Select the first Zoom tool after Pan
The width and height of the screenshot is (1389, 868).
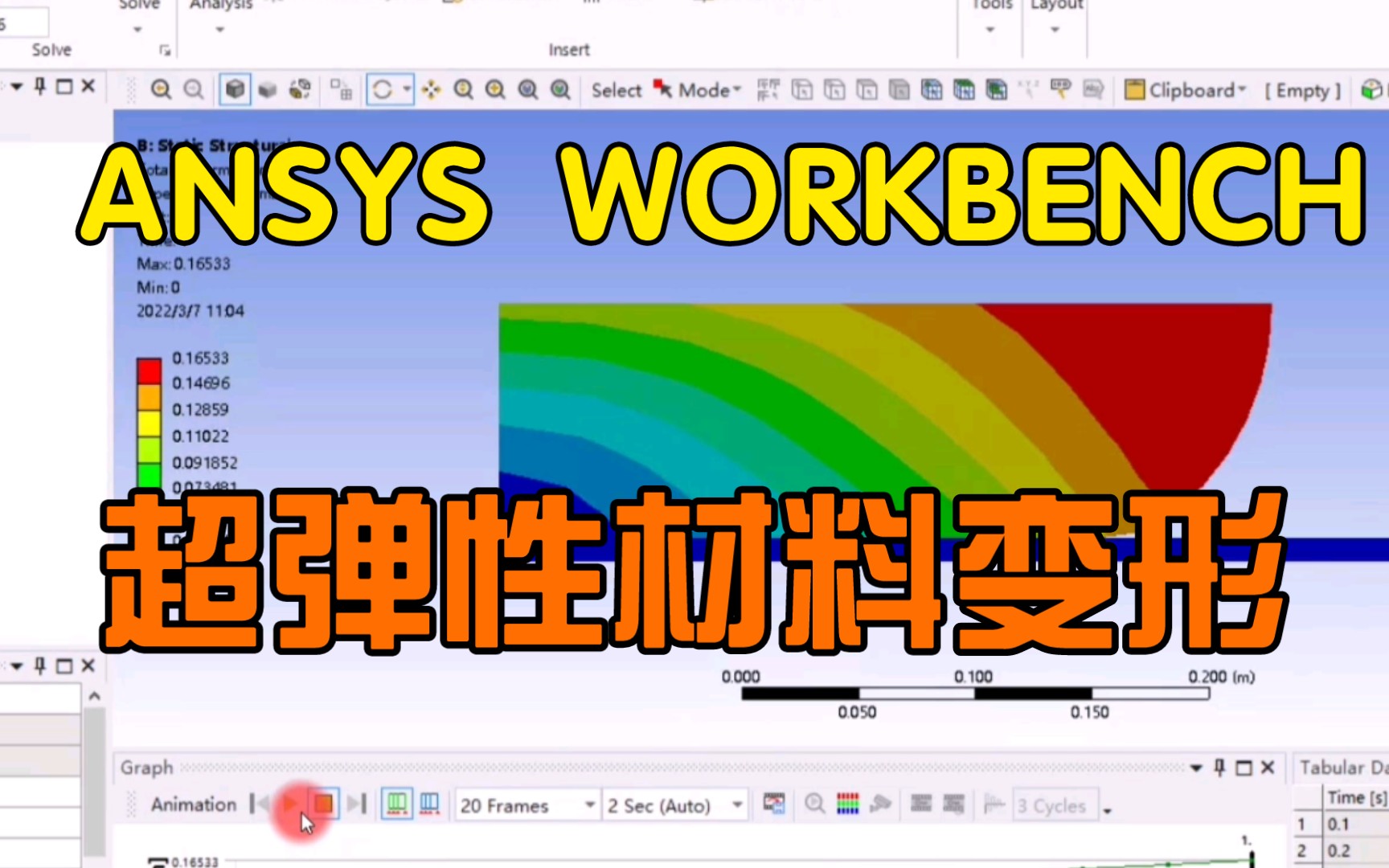pyautogui.click(x=463, y=89)
